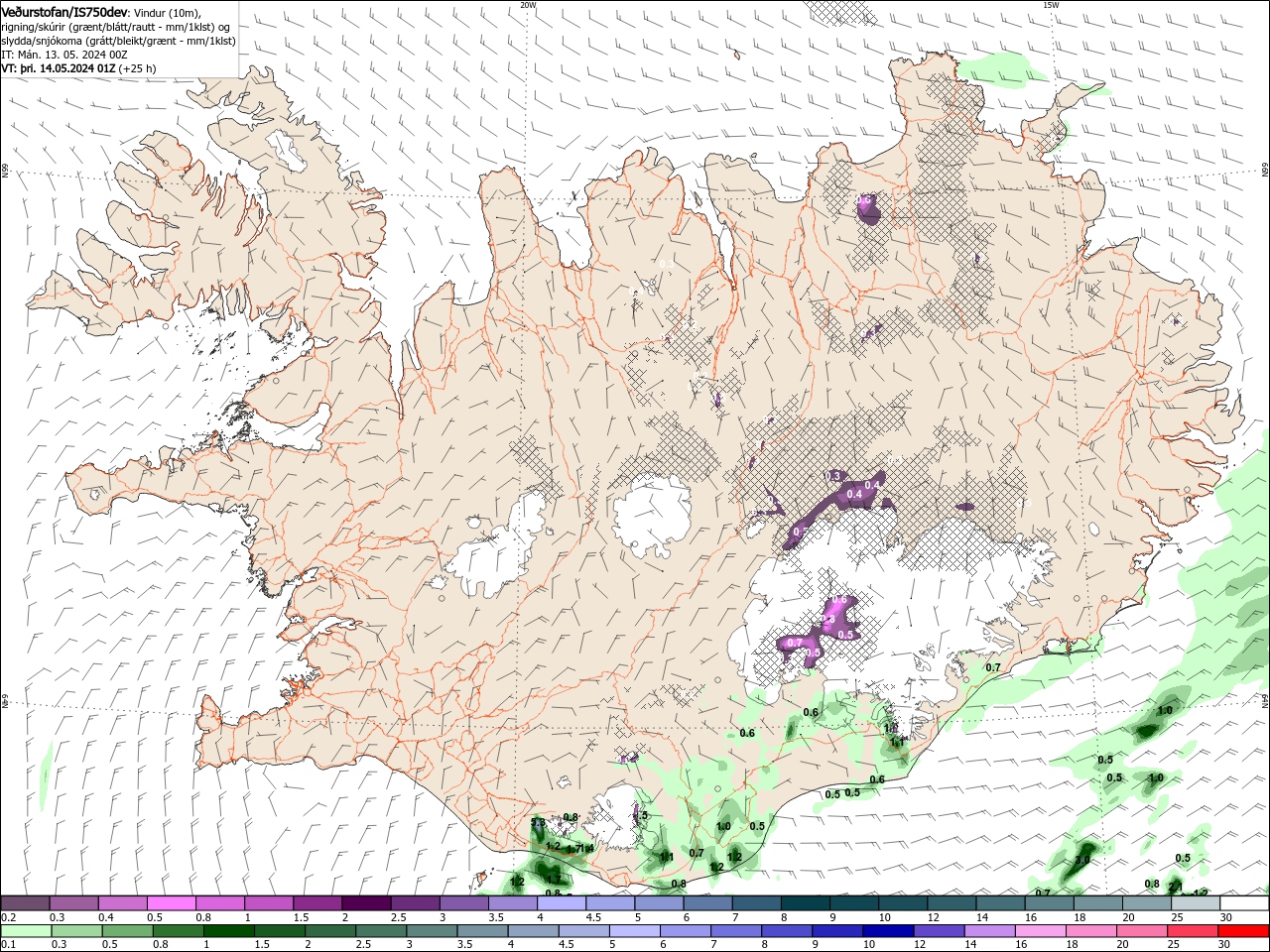Click the 'rigning/skúrir' legend description line
Screen dimensions: 1270x952
pyautogui.click(x=116, y=26)
